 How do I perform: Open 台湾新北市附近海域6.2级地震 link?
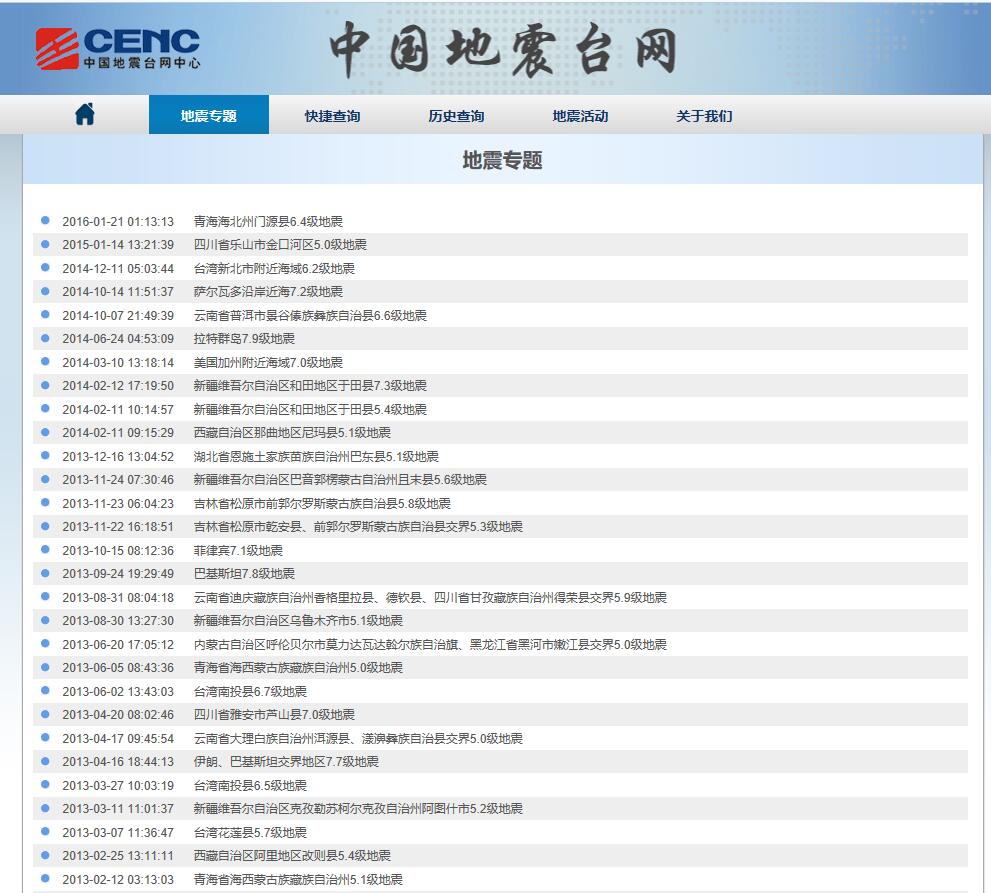point(274,269)
